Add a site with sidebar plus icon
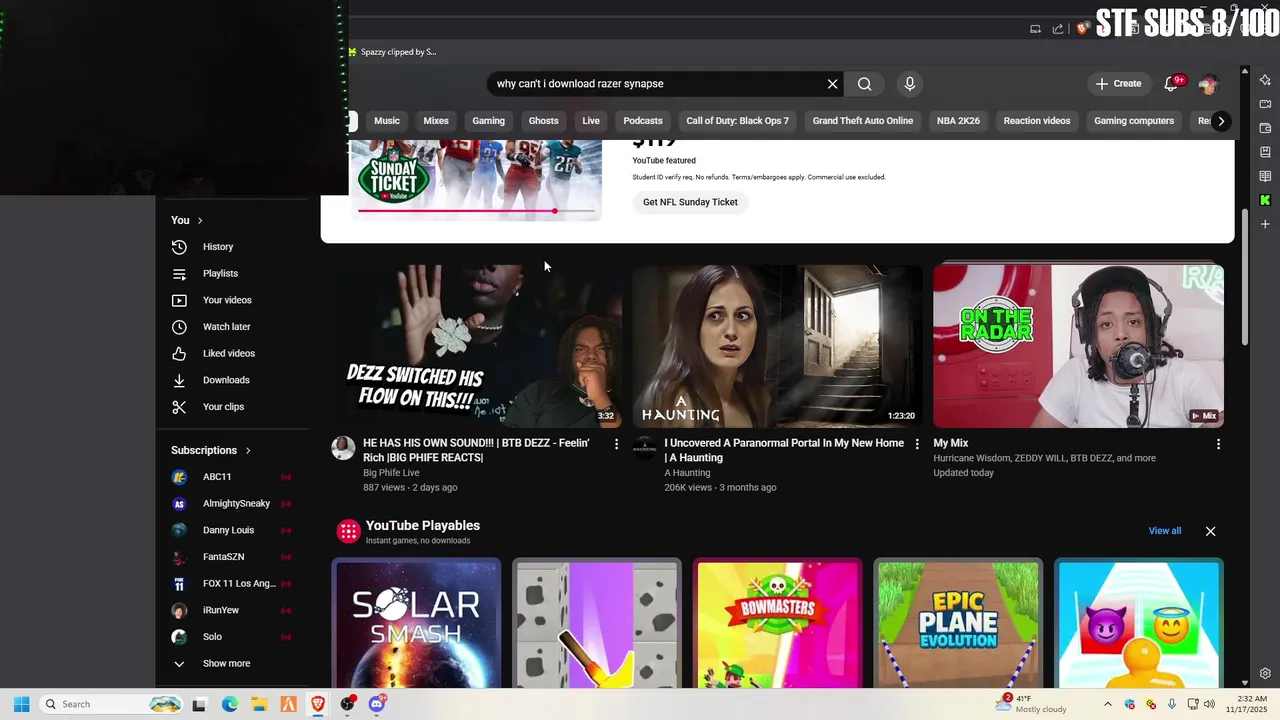Image resolution: width=1280 pixels, height=720 pixels. coord(1265,224)
